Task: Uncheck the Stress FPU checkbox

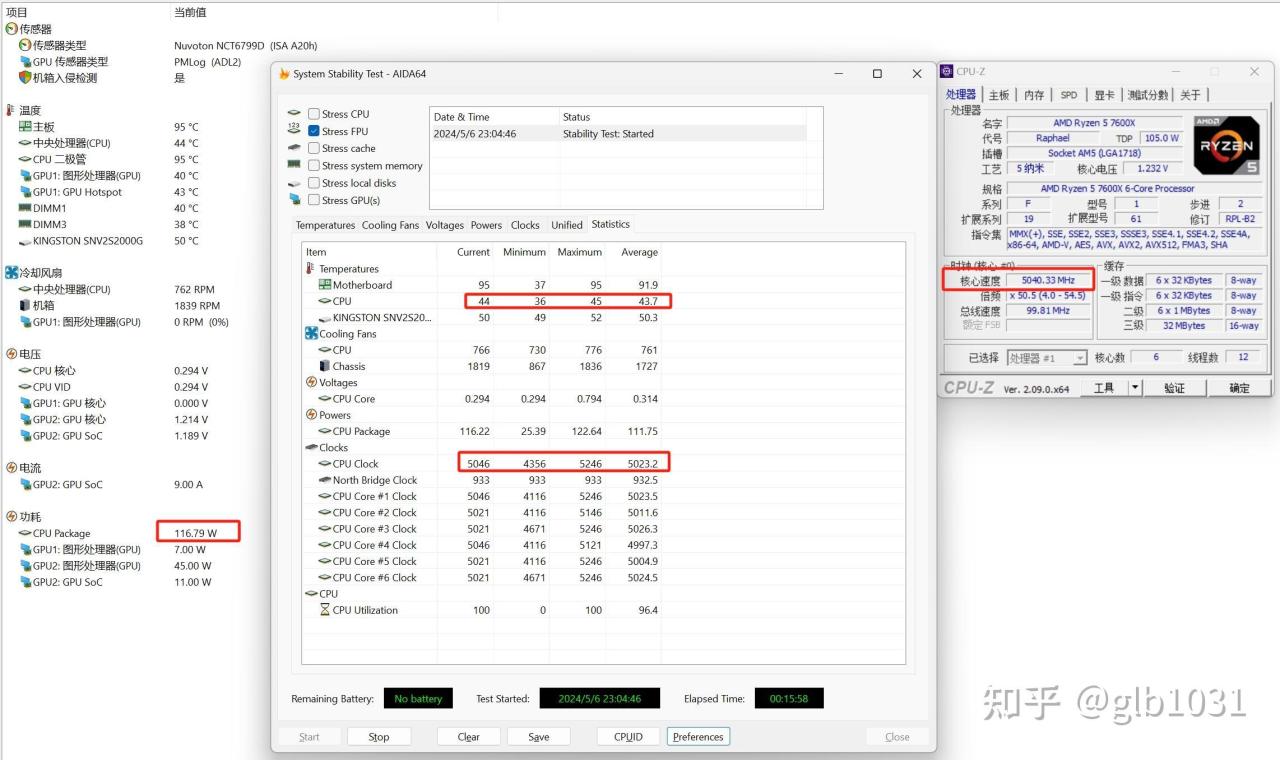Action: pyautogui.click(x=314, y=131)
